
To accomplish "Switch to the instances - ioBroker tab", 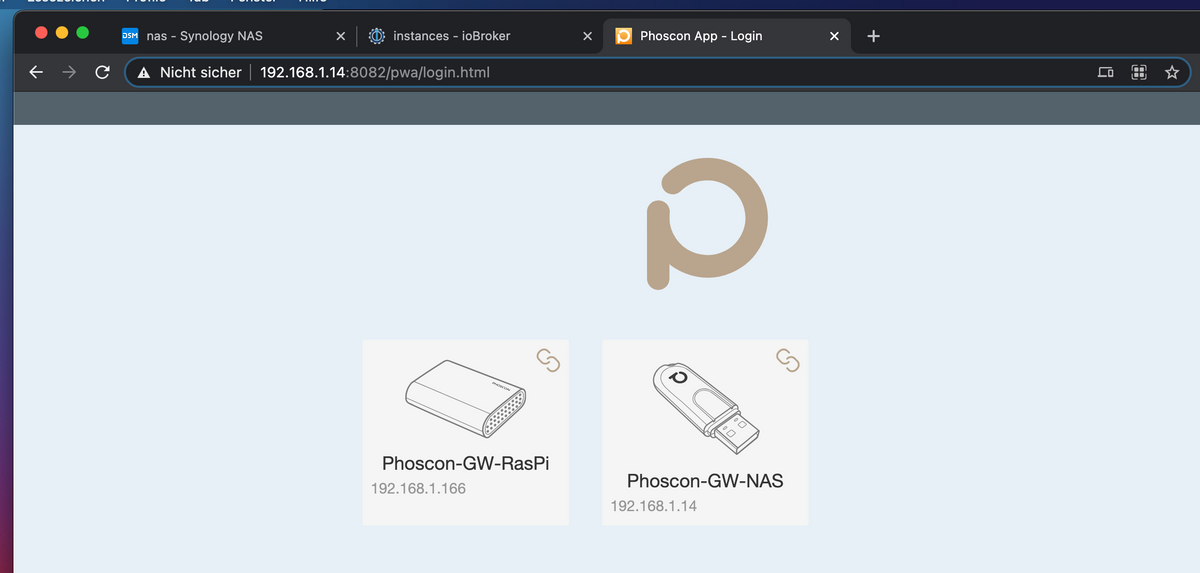I will pos(479,36).
